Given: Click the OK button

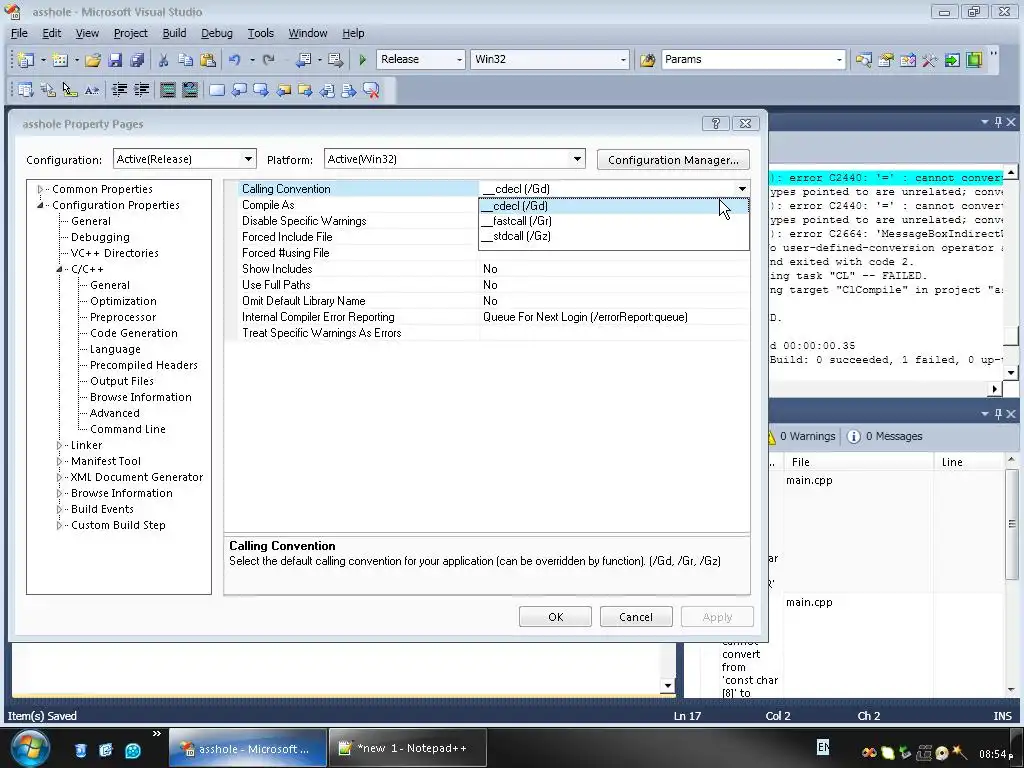Looking at the screenshot, I should pyautogui.click(x=555, y=617).
